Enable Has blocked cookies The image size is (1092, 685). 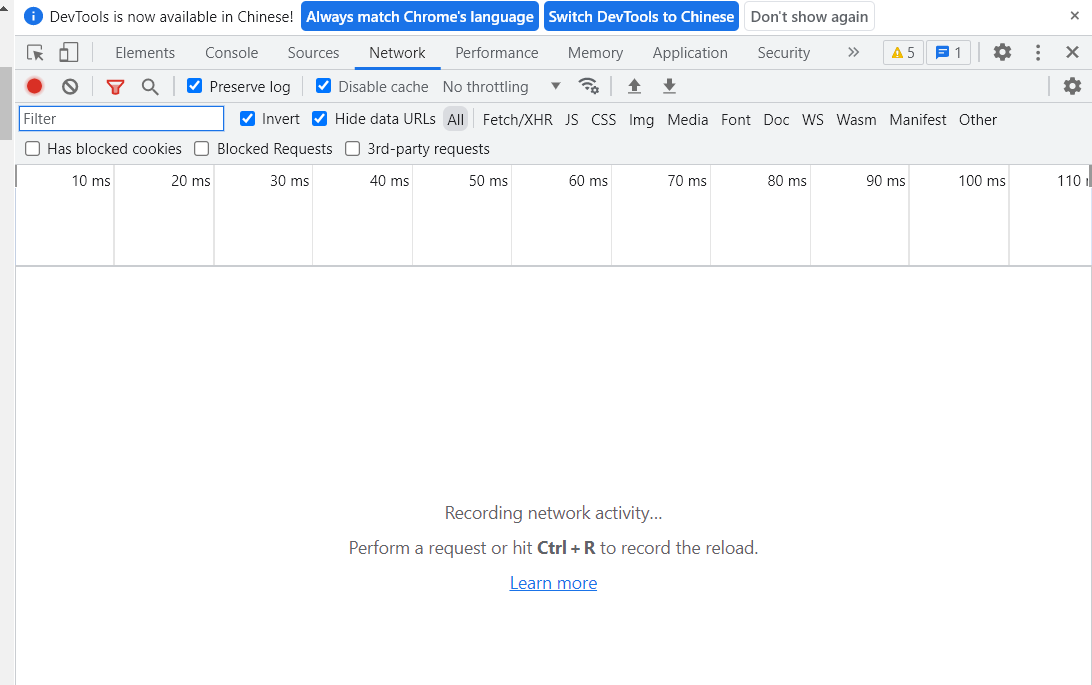coord(33,148)
